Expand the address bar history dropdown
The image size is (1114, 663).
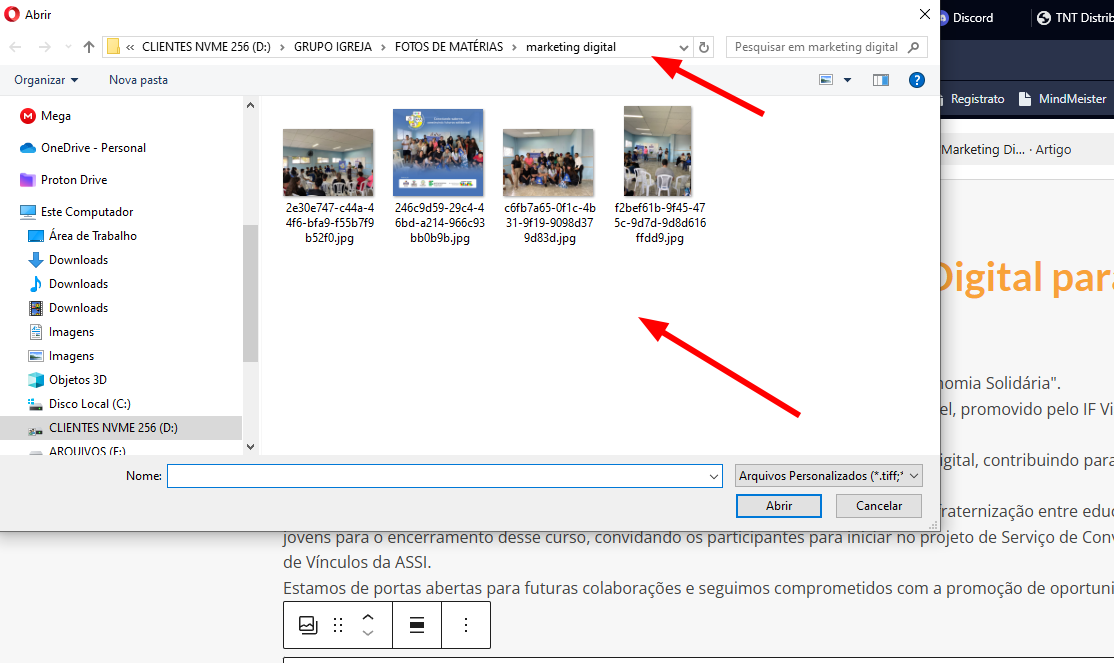684,47
